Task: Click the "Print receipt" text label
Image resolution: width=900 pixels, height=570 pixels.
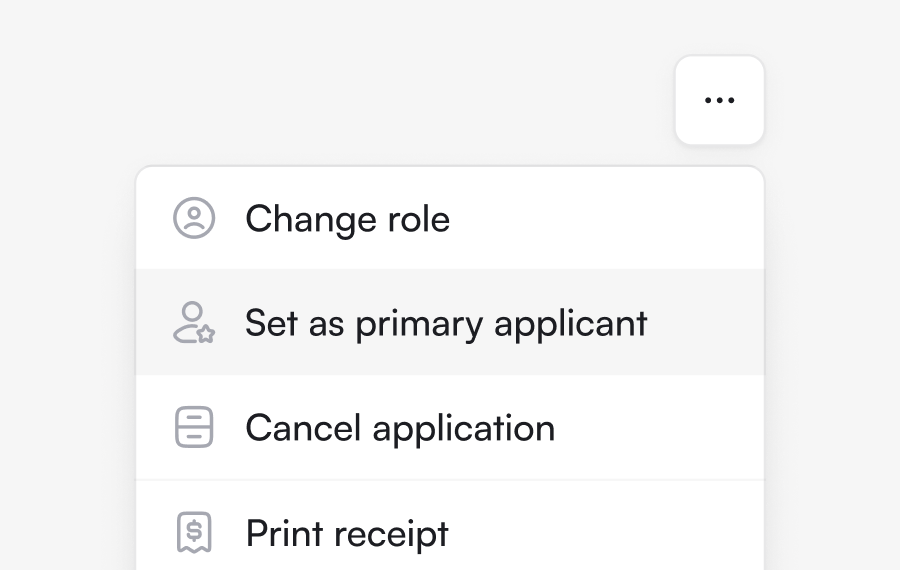Action: [347, 534]
